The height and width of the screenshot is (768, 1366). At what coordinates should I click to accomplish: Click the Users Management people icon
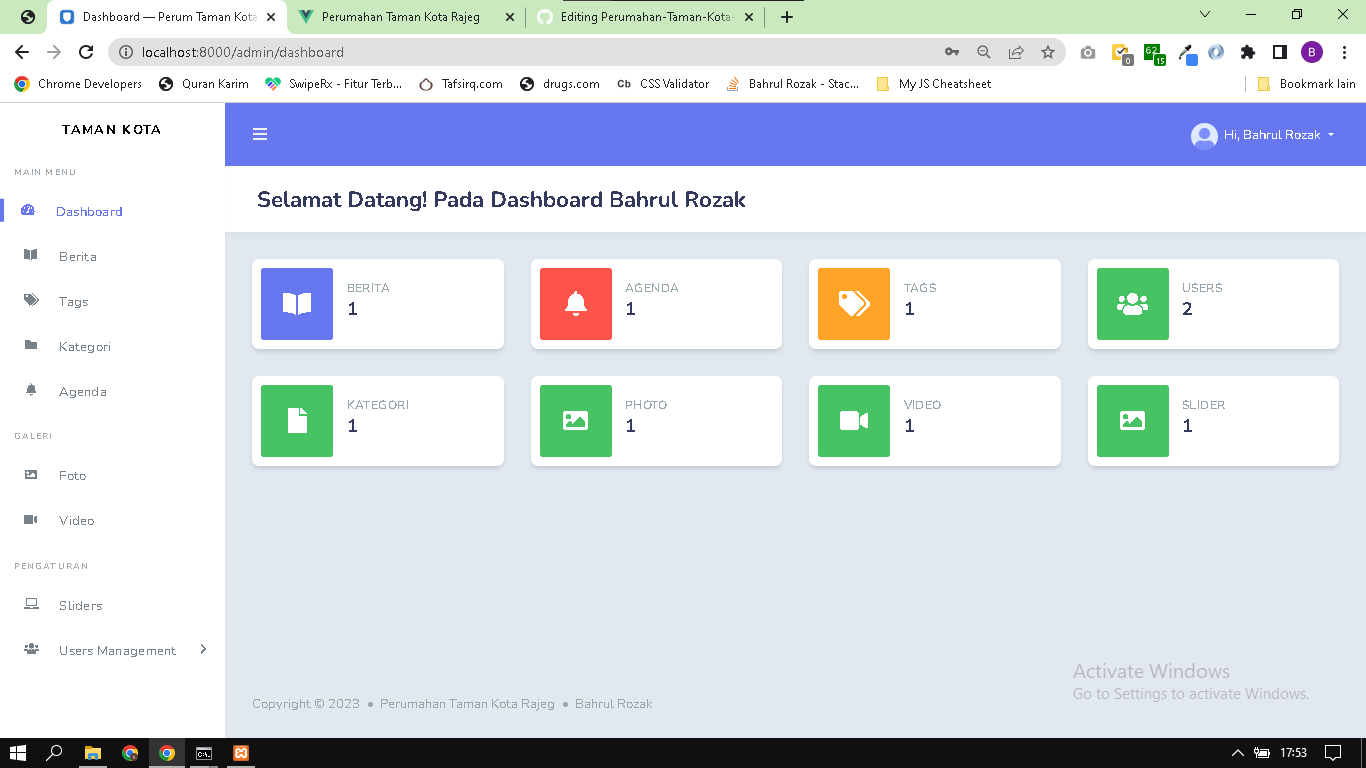(x=31, y=649)
